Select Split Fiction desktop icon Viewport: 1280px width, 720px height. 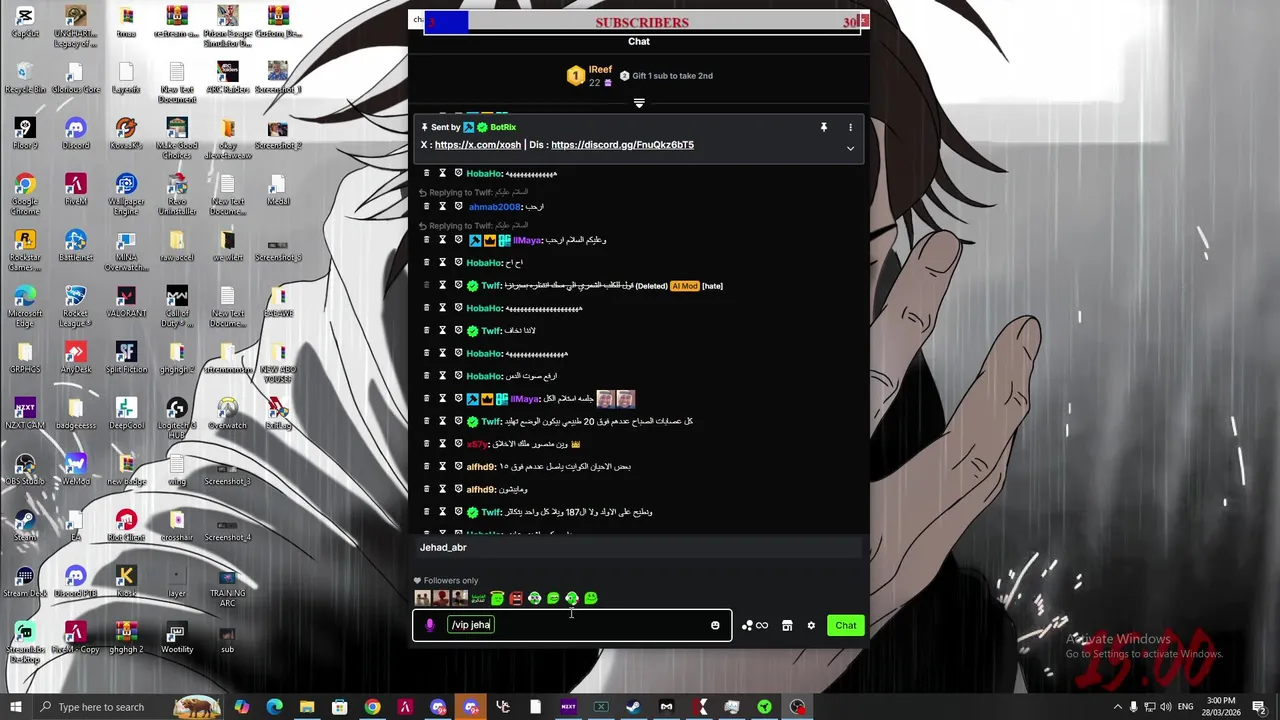pos(126,358)
